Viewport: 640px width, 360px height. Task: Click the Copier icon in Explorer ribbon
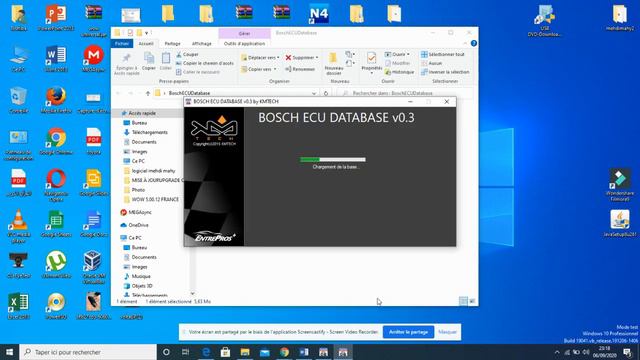[149, 61]
